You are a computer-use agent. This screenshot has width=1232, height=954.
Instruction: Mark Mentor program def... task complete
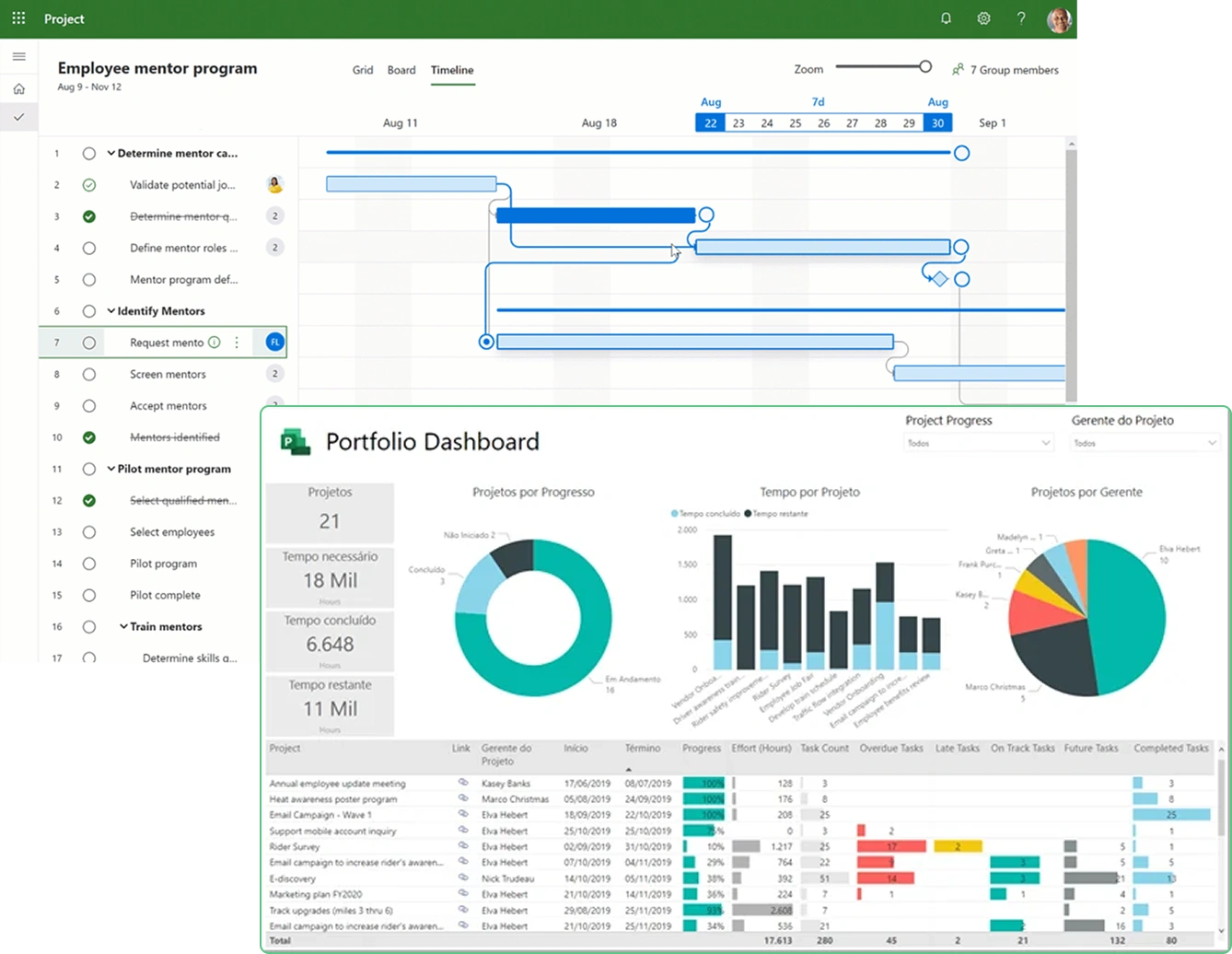(x=88, y=279)
